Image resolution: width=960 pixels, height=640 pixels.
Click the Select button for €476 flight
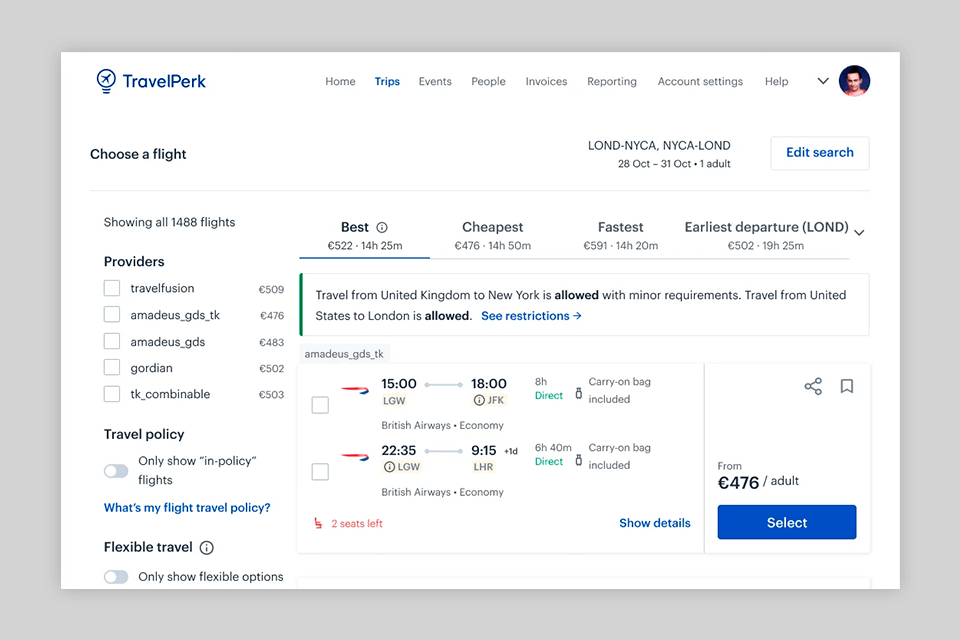787,522
